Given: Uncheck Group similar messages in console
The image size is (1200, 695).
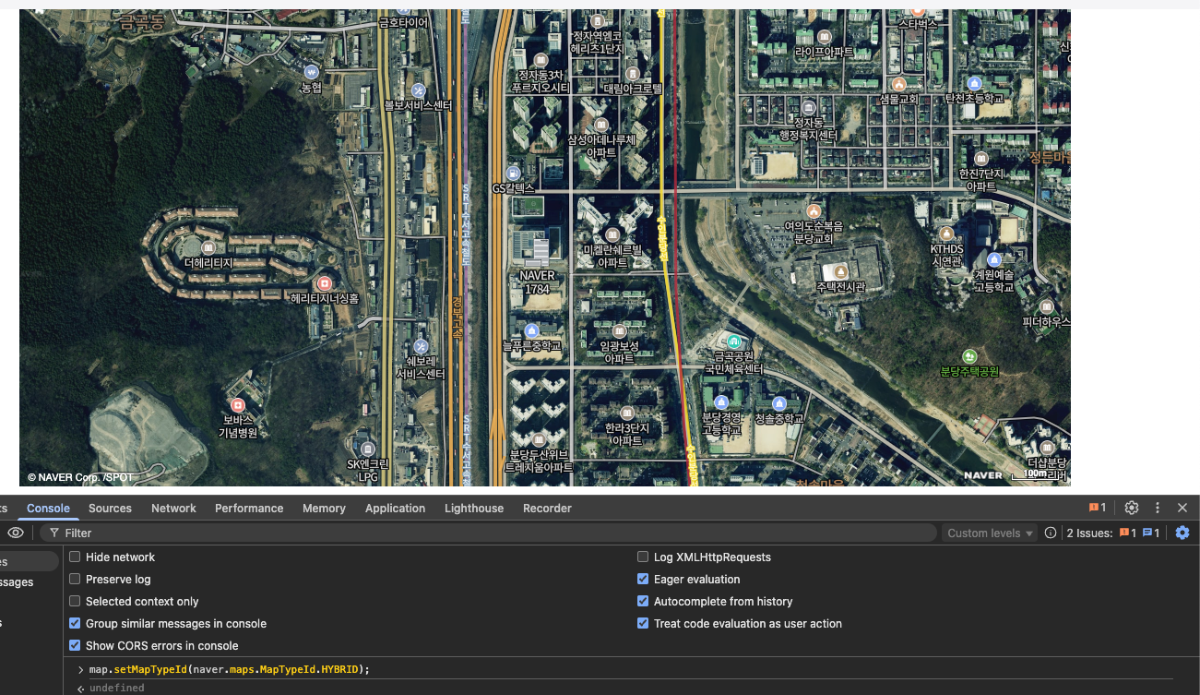Looking at the screenshot, I should (x=75, y=623).
